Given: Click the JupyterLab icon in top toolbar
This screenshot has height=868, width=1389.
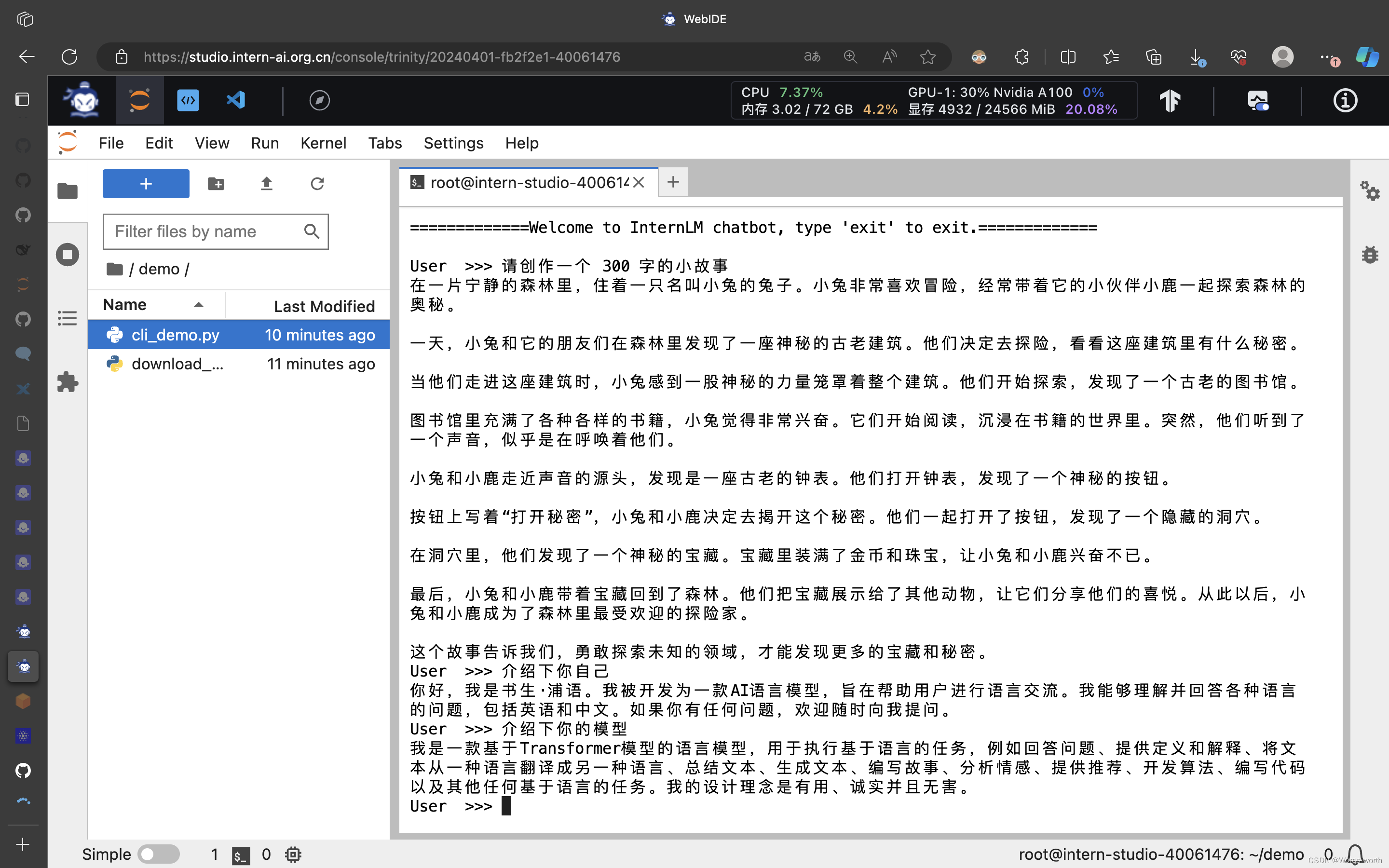Looking at the screenshot, I should pos(139,100).
